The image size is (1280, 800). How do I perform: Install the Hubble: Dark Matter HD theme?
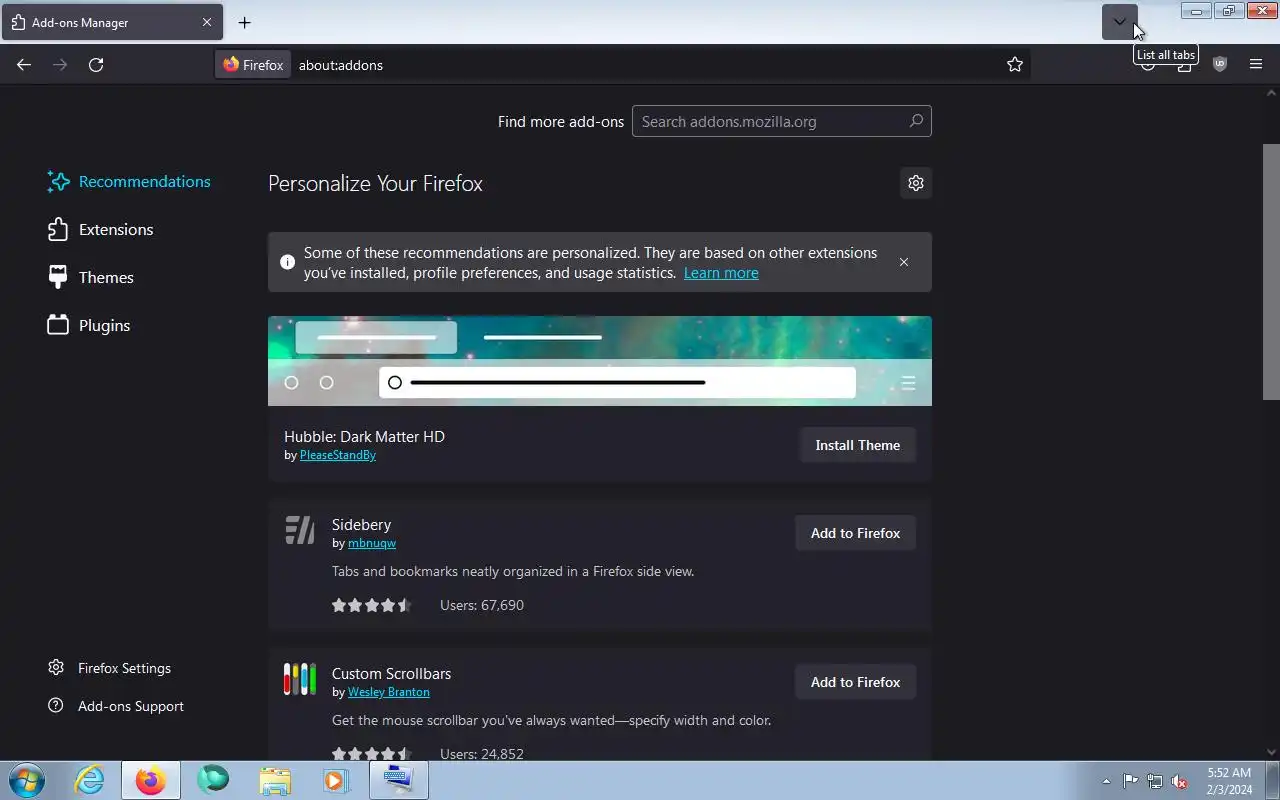click(858, 445)
